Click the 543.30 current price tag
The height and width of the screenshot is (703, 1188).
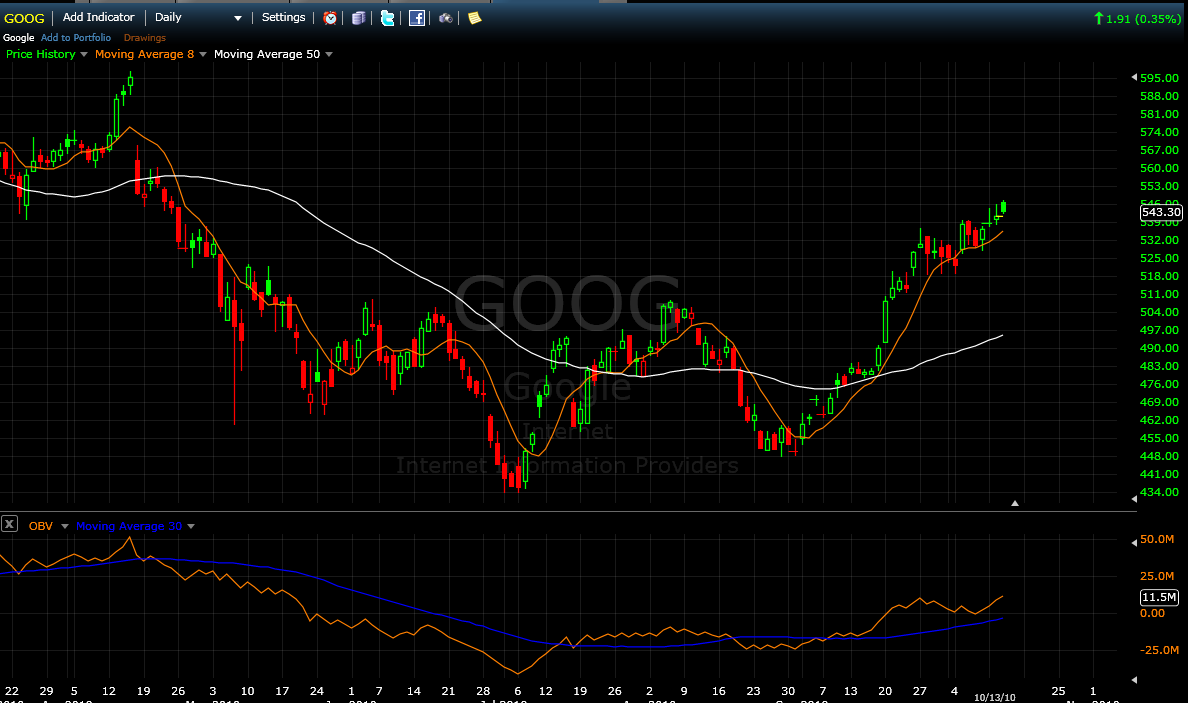coord(1161,212)
